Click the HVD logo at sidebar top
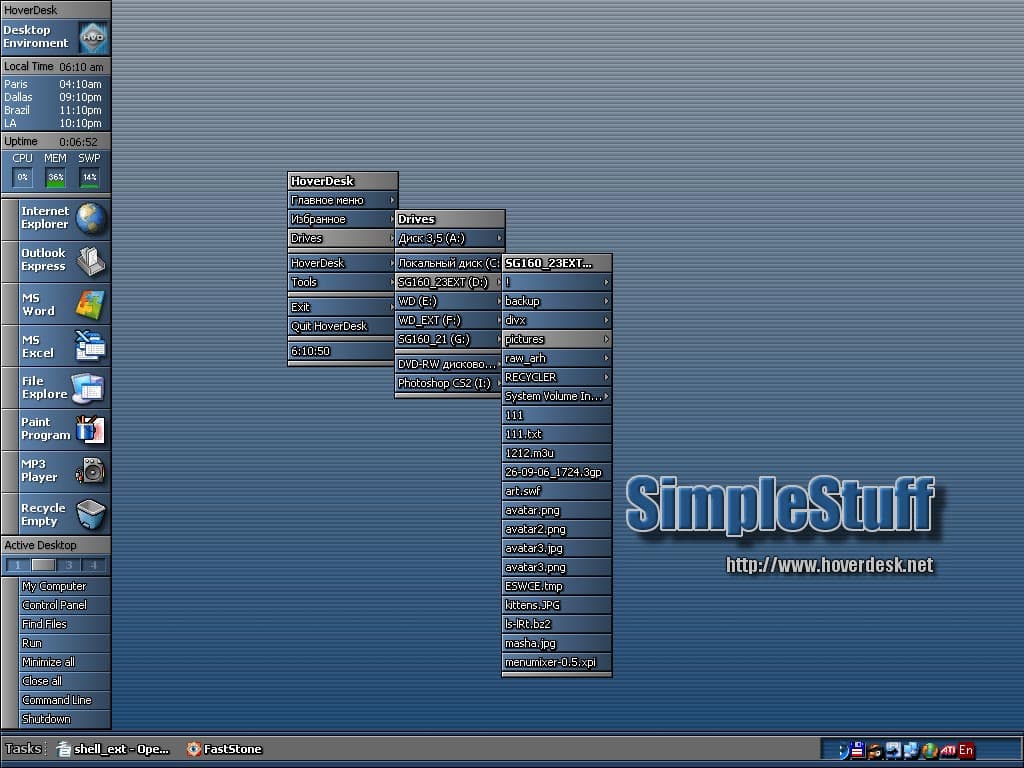Image resolution: width=1024 pixels, height=768 pixels. pyautogui.click(x=92, y=37)
